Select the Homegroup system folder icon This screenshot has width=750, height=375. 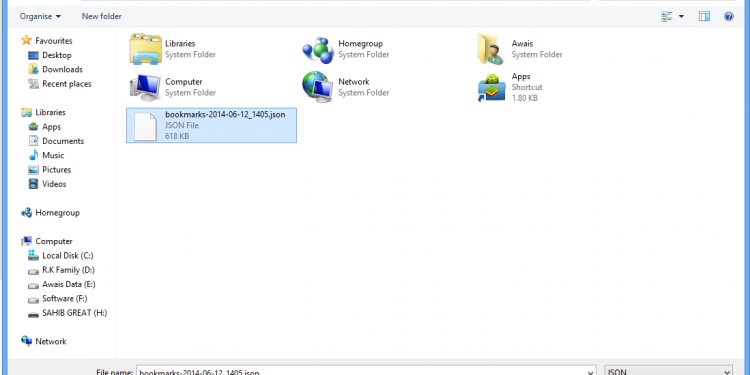(318, 50)
